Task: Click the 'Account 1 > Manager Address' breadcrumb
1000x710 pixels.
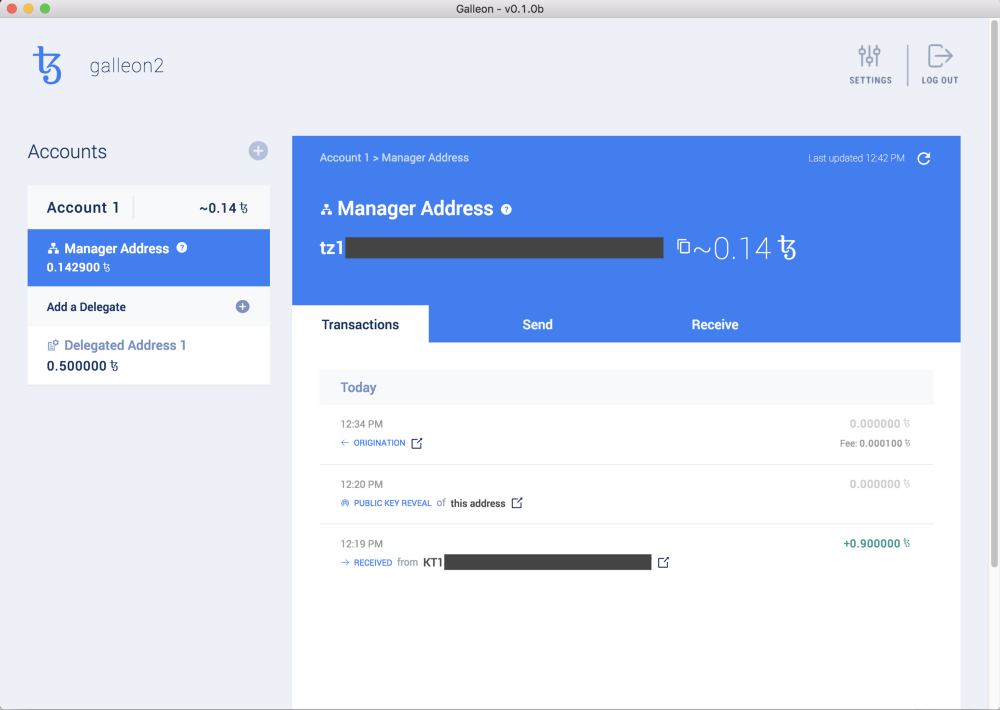Action: [394, 158]
